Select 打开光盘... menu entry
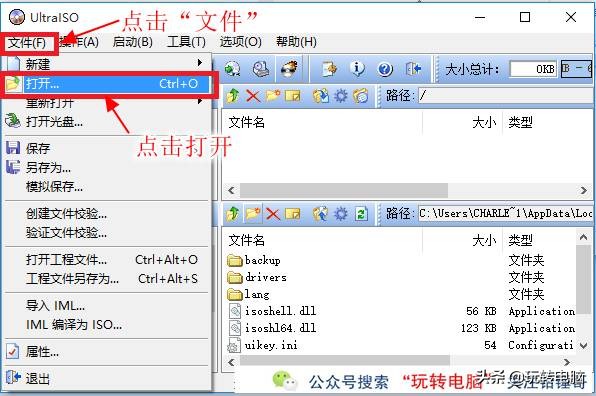This screenshot has width=596, height=396. point(106,122)
